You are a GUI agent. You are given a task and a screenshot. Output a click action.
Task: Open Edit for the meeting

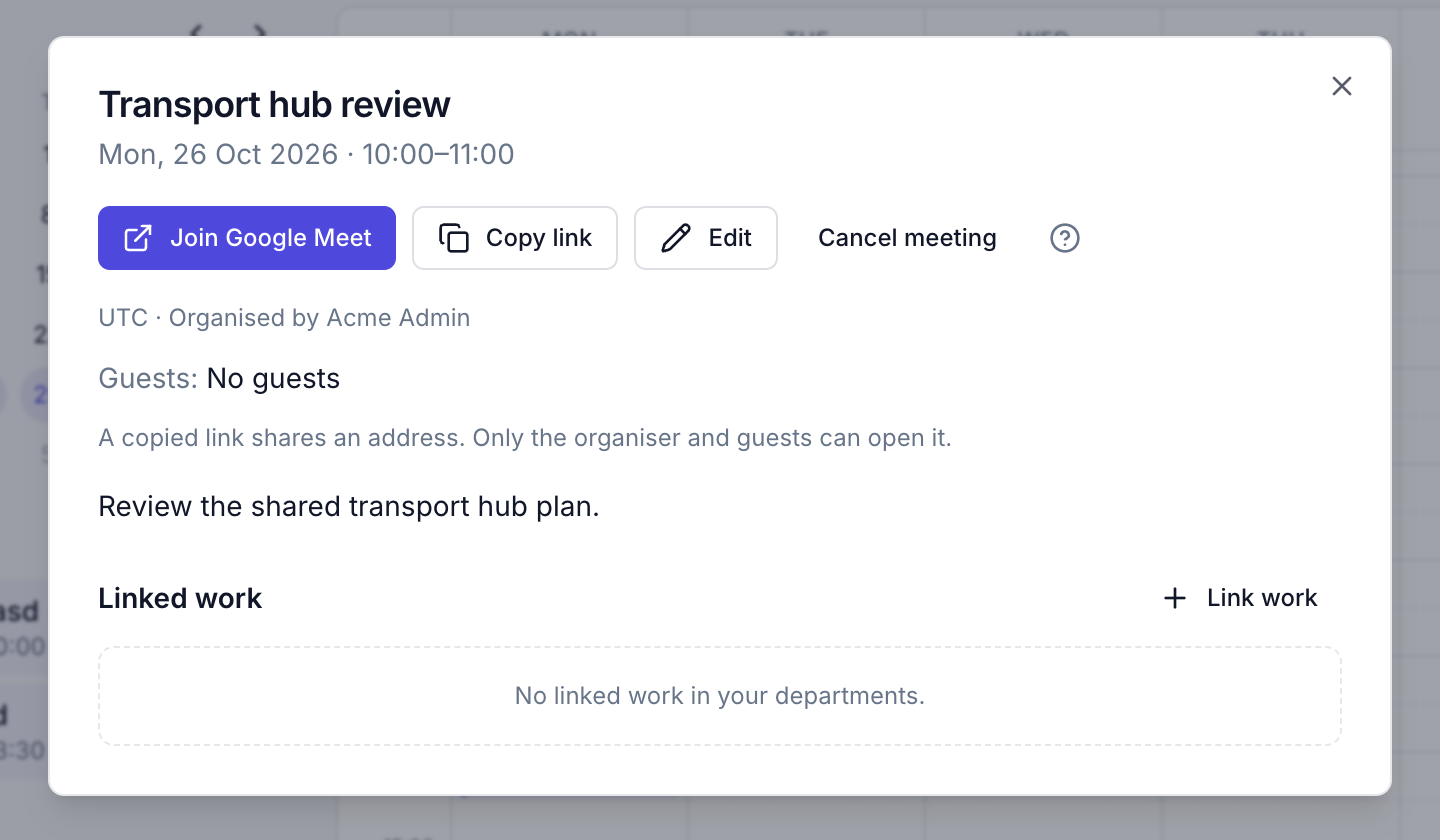(x=706, y=238)
